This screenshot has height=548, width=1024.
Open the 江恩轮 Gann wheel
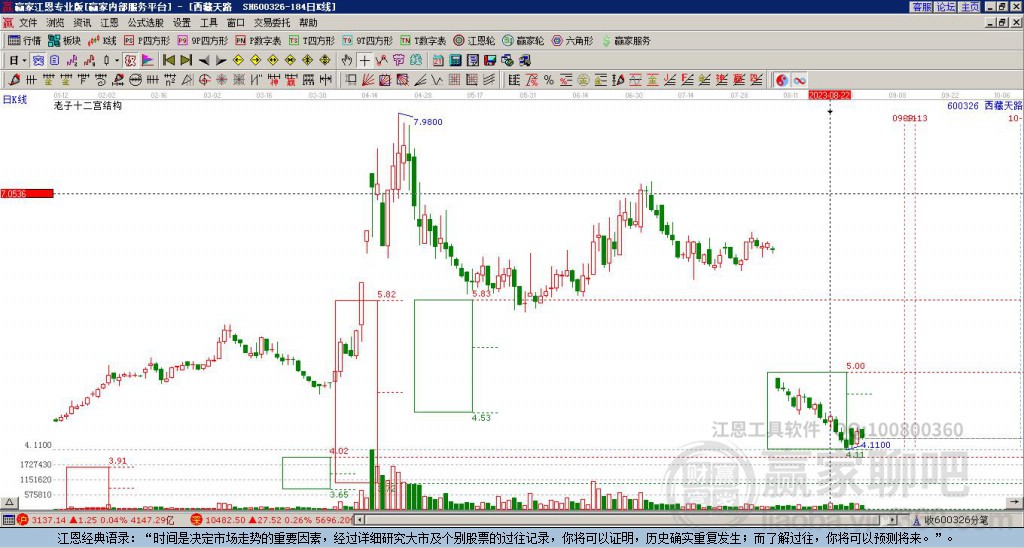[474, 40]
